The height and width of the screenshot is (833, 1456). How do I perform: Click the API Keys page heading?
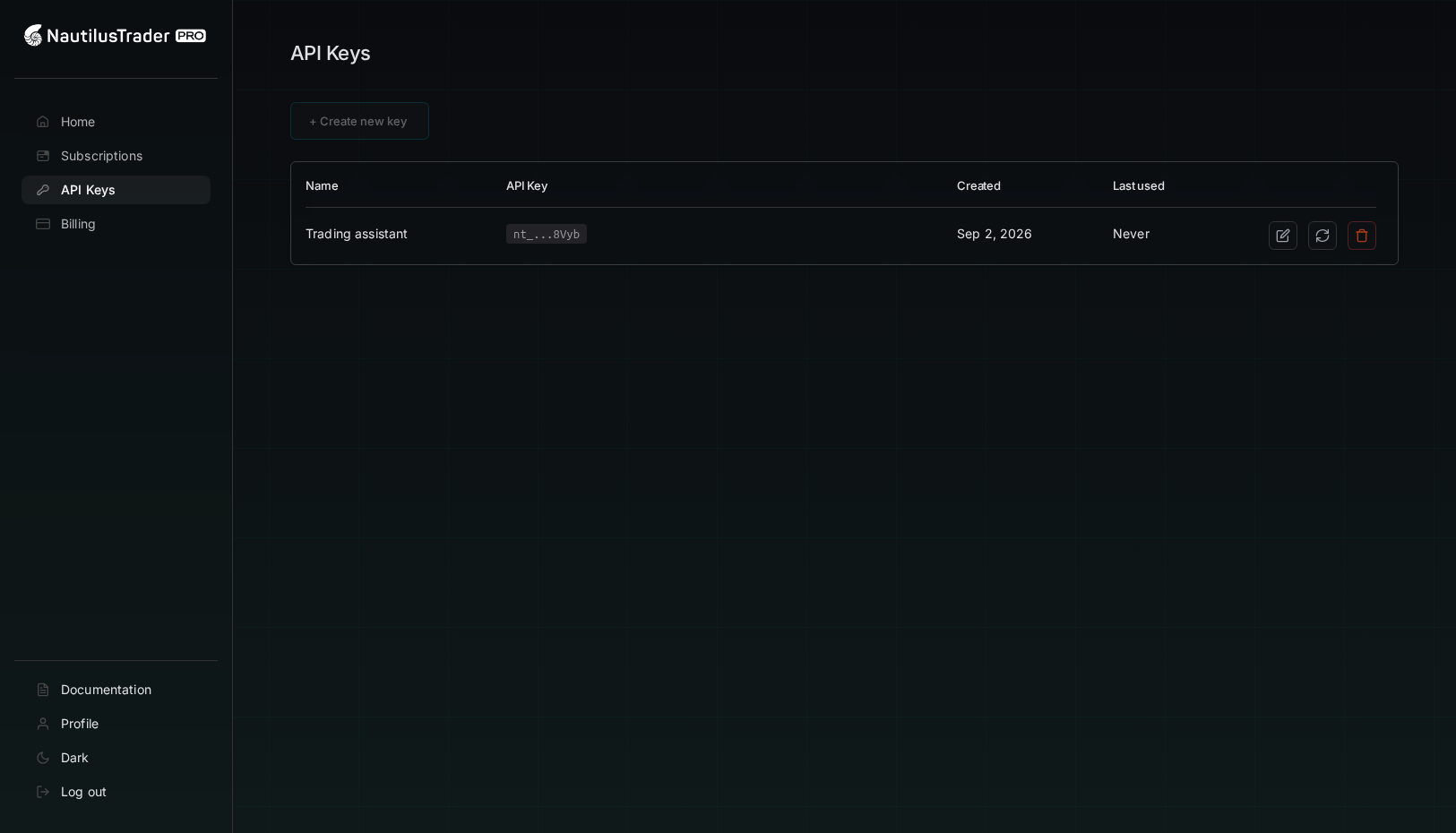331,53
